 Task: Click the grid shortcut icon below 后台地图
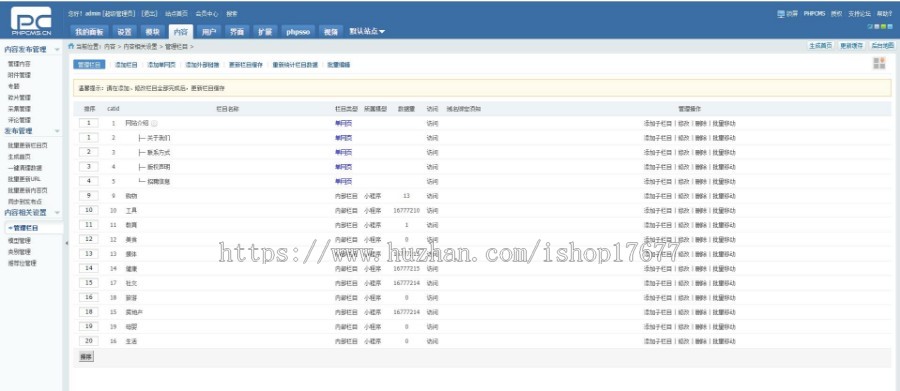(879, 63)
